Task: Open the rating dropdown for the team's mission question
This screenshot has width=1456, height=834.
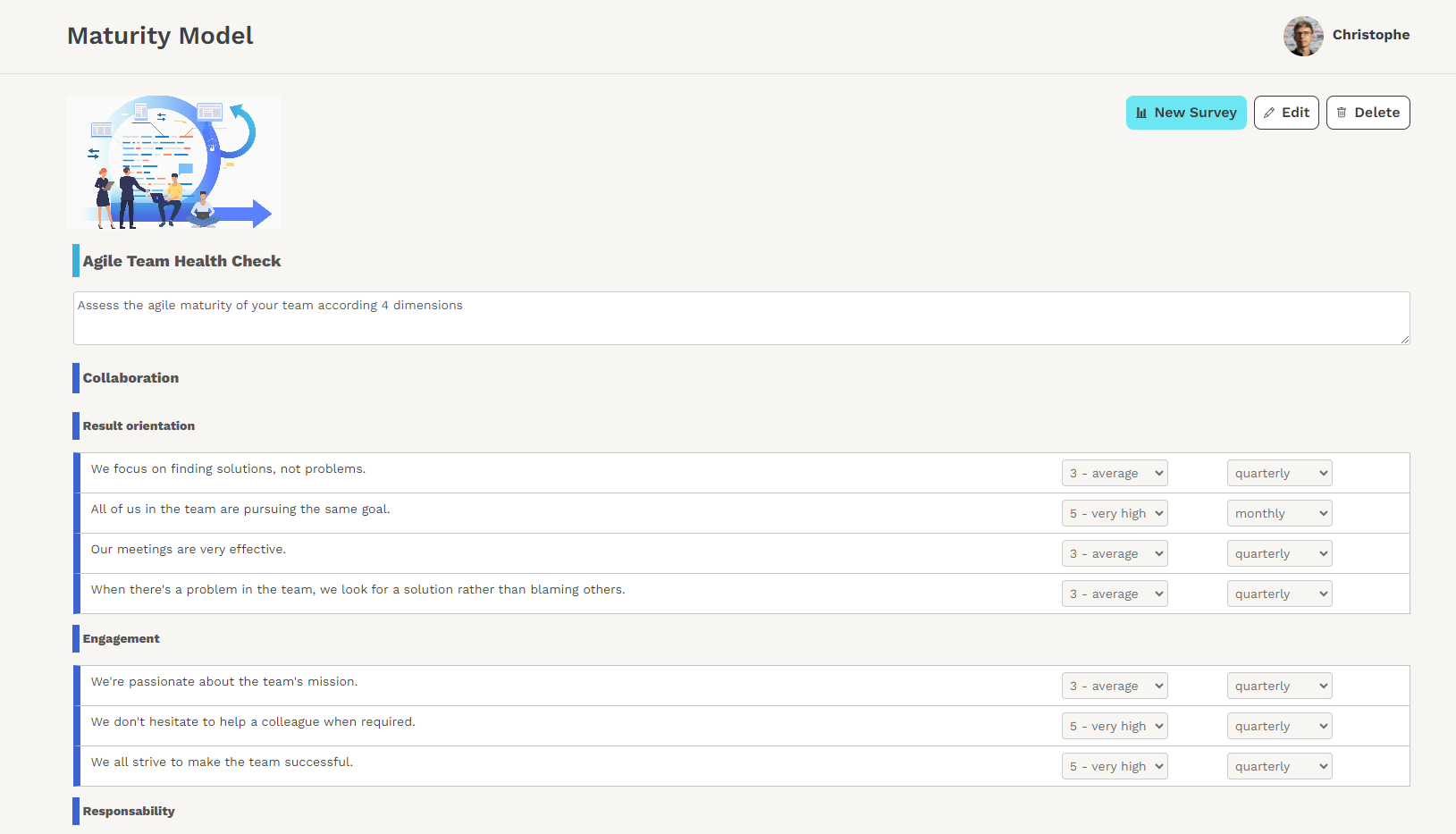Action: 1115,685
